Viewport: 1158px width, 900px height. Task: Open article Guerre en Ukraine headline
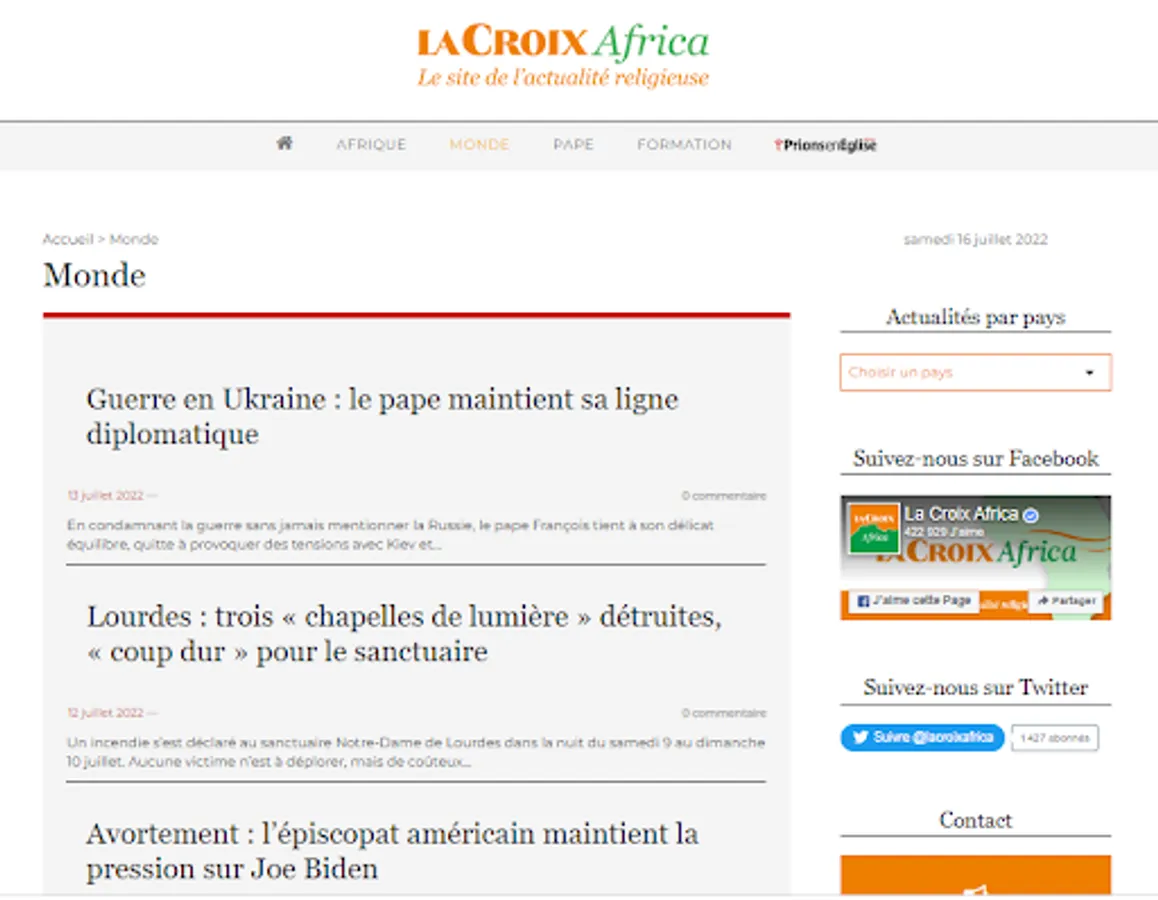[x=382, y=416]
